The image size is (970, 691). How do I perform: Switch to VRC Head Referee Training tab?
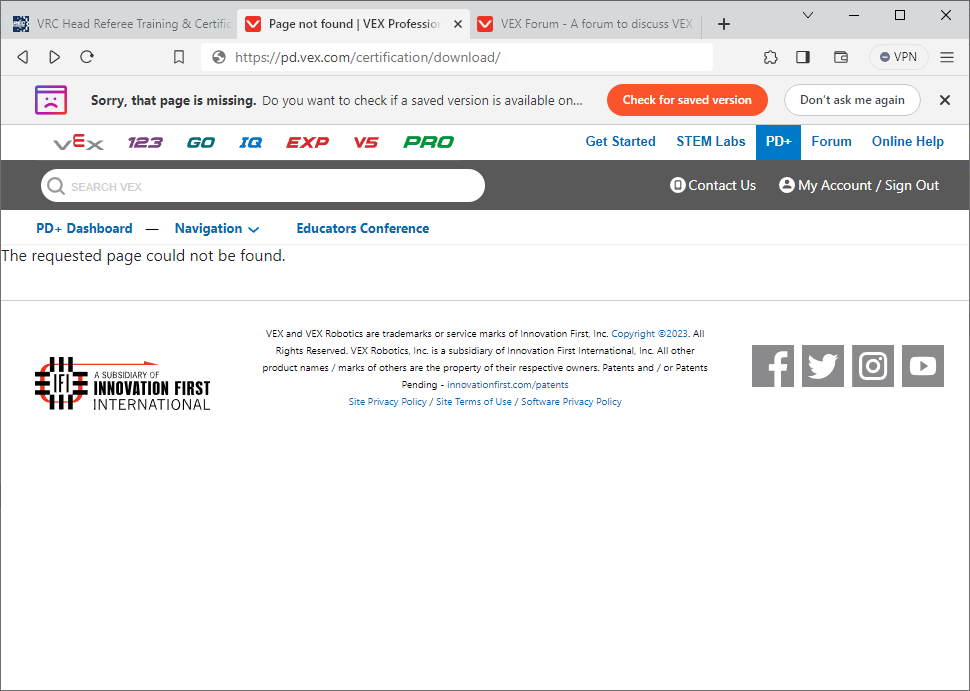point(121,24)
